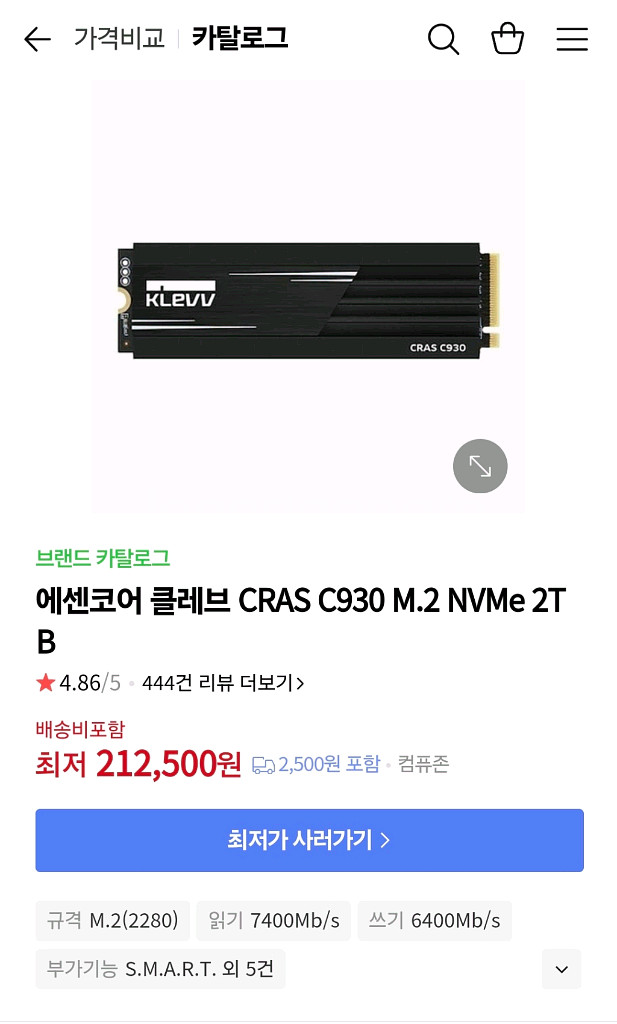The image size is (617, 1024).
Task: Tap the 최저 212,500원 price
Action: pos(138,763)
